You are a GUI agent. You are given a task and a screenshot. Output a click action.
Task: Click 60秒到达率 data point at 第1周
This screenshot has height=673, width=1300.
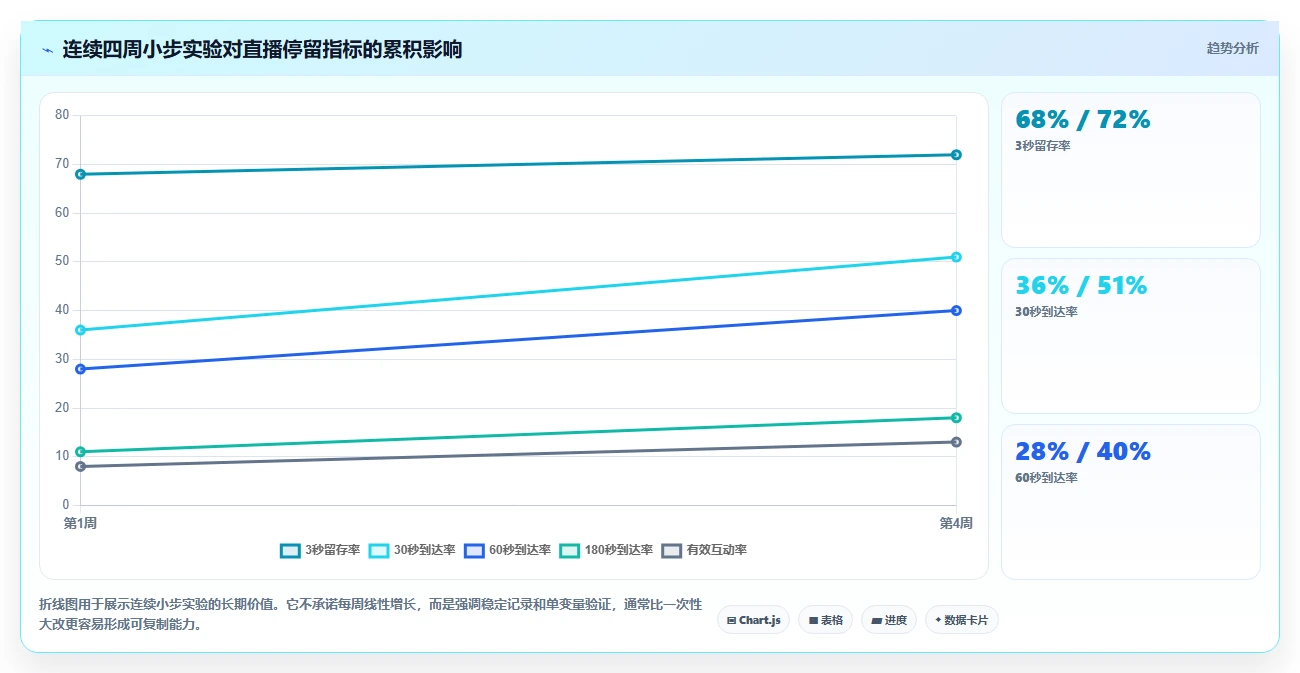[80, 369]
